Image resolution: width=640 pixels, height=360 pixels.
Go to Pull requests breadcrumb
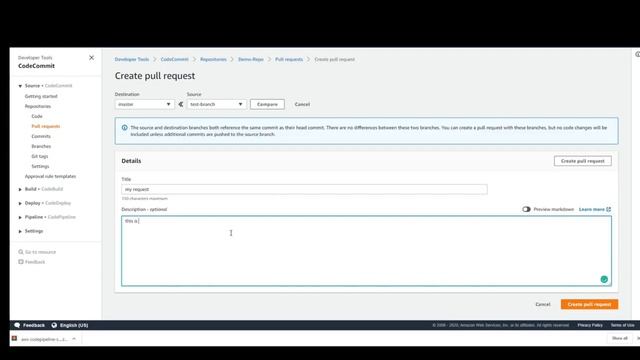[x=289, y=60]
